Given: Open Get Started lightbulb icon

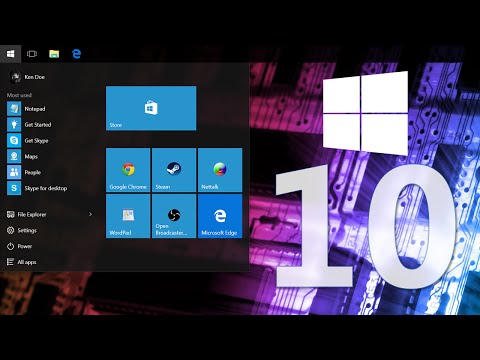Looking at the screenshot, I should (14, 125).
